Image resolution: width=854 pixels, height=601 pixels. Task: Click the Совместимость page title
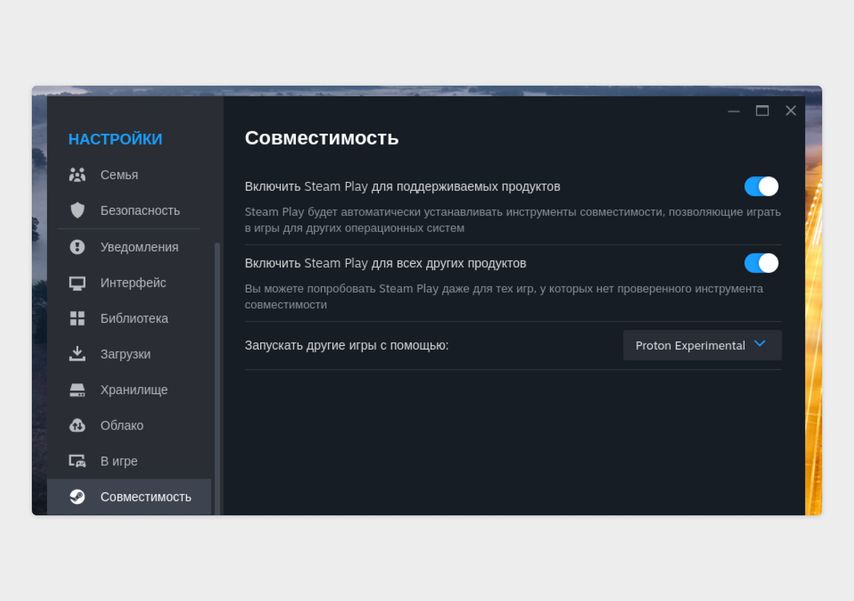click(321, 138)
